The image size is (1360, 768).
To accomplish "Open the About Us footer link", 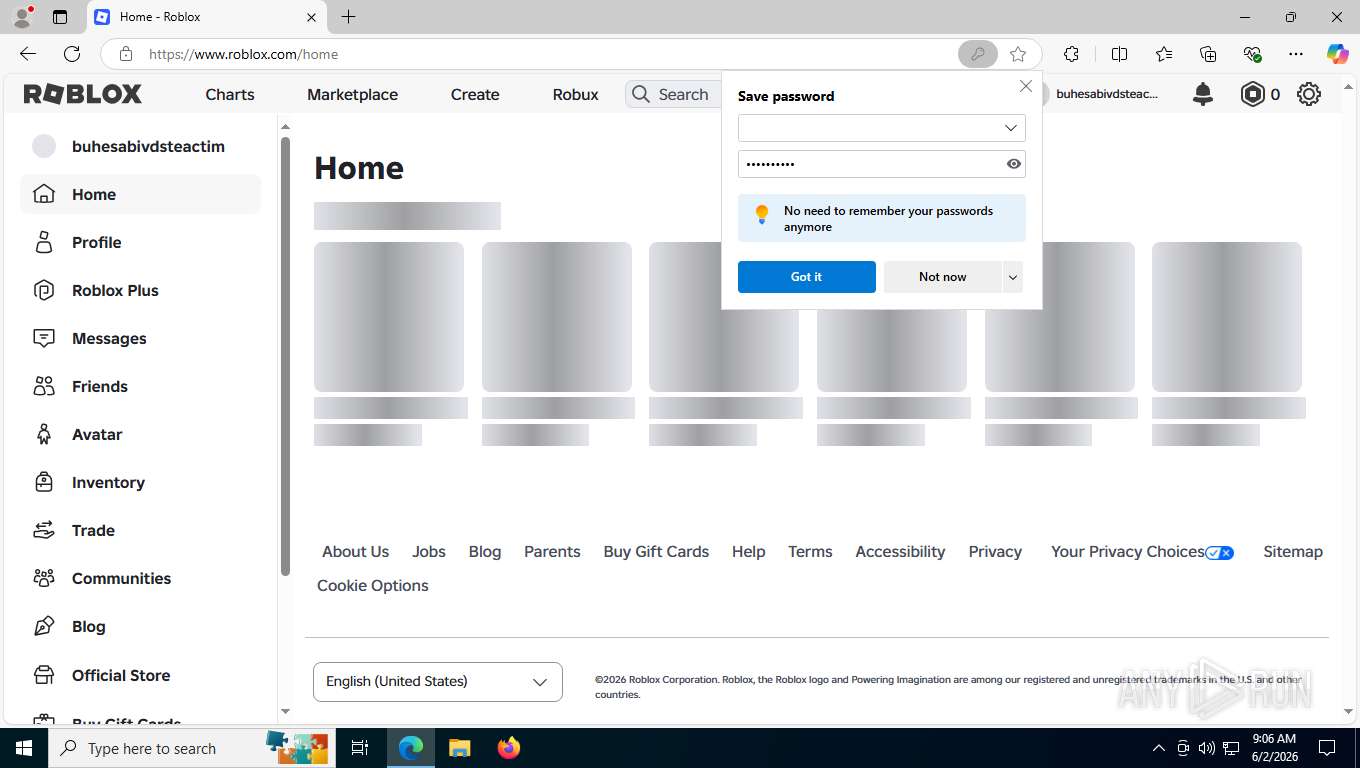I will pos(355,551).
